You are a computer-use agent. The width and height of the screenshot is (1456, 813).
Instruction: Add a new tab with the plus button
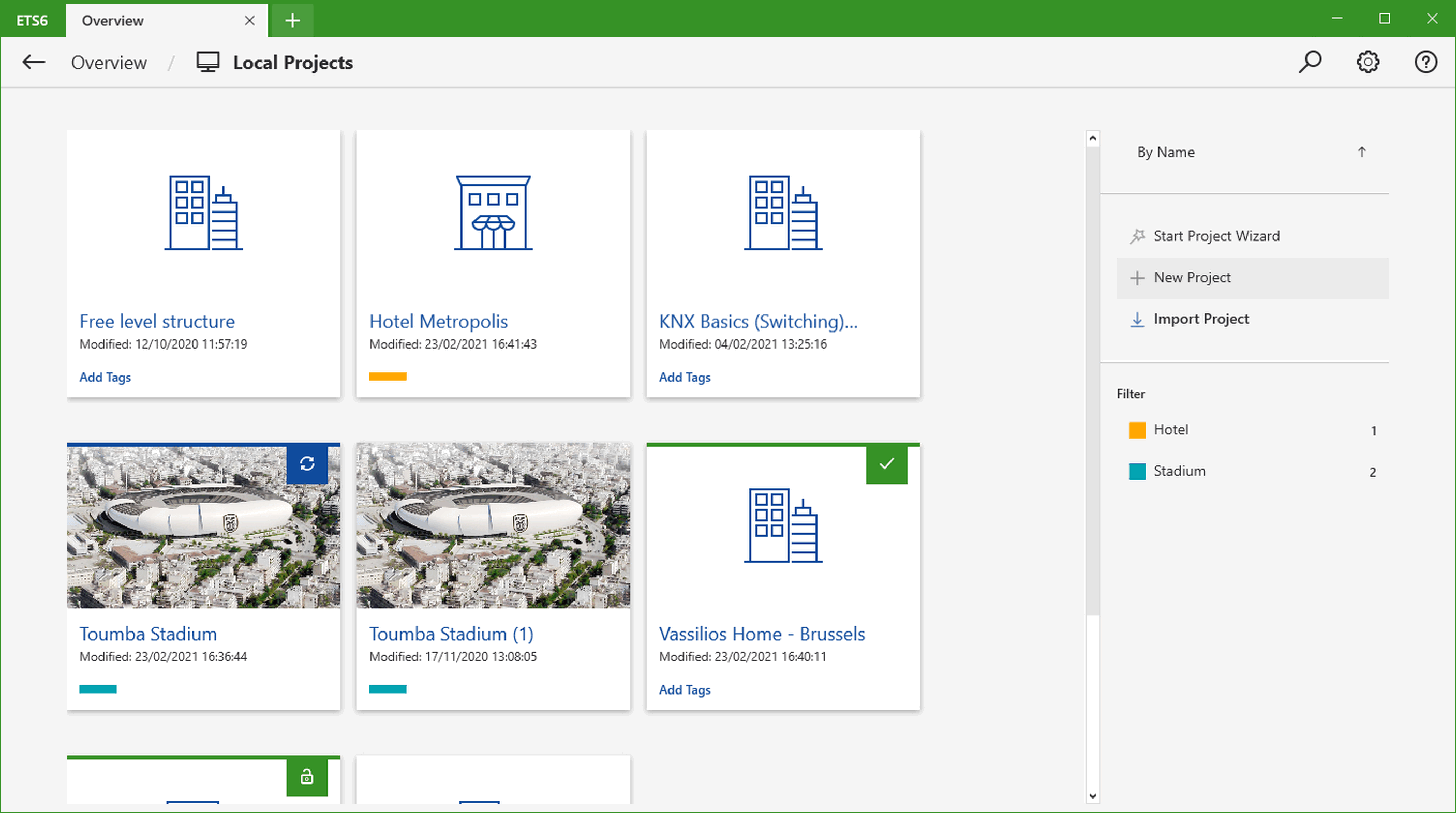coord(292,21)
